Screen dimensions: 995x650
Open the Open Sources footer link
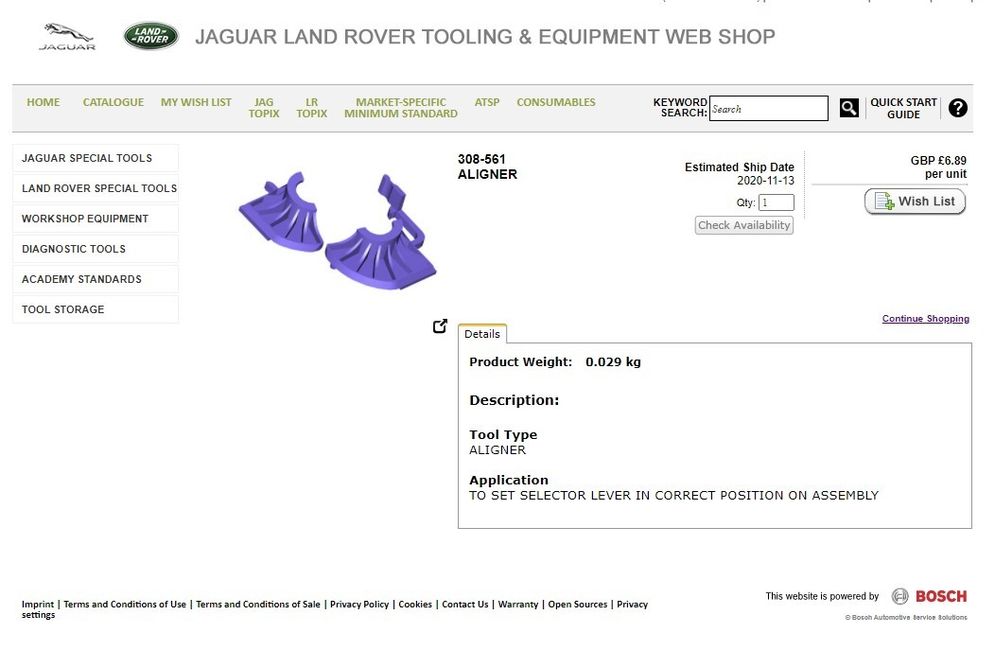tap(577, 604)
